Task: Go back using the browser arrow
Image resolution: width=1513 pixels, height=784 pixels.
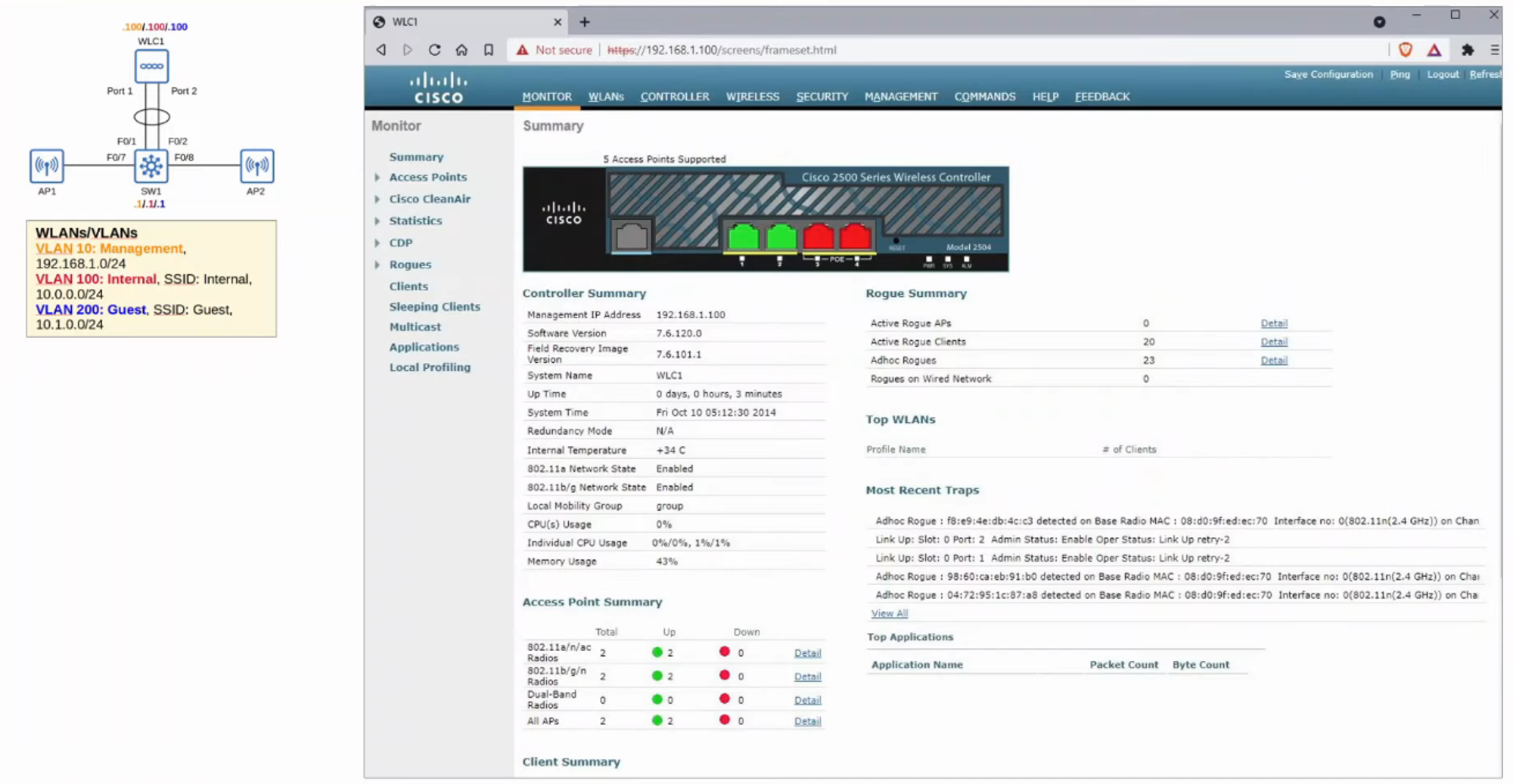Action: [381, 50]
